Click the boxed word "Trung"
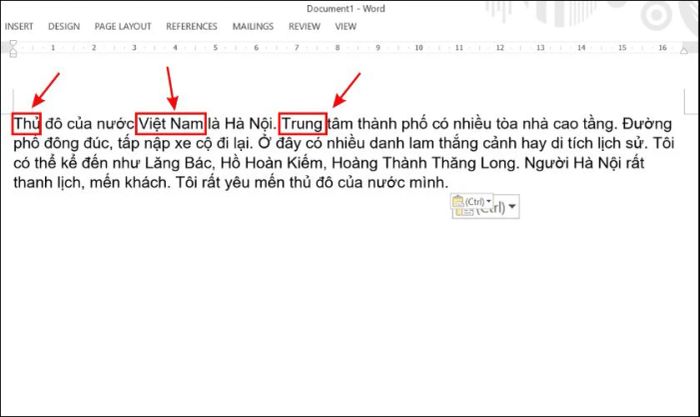 tap(302, 123)
